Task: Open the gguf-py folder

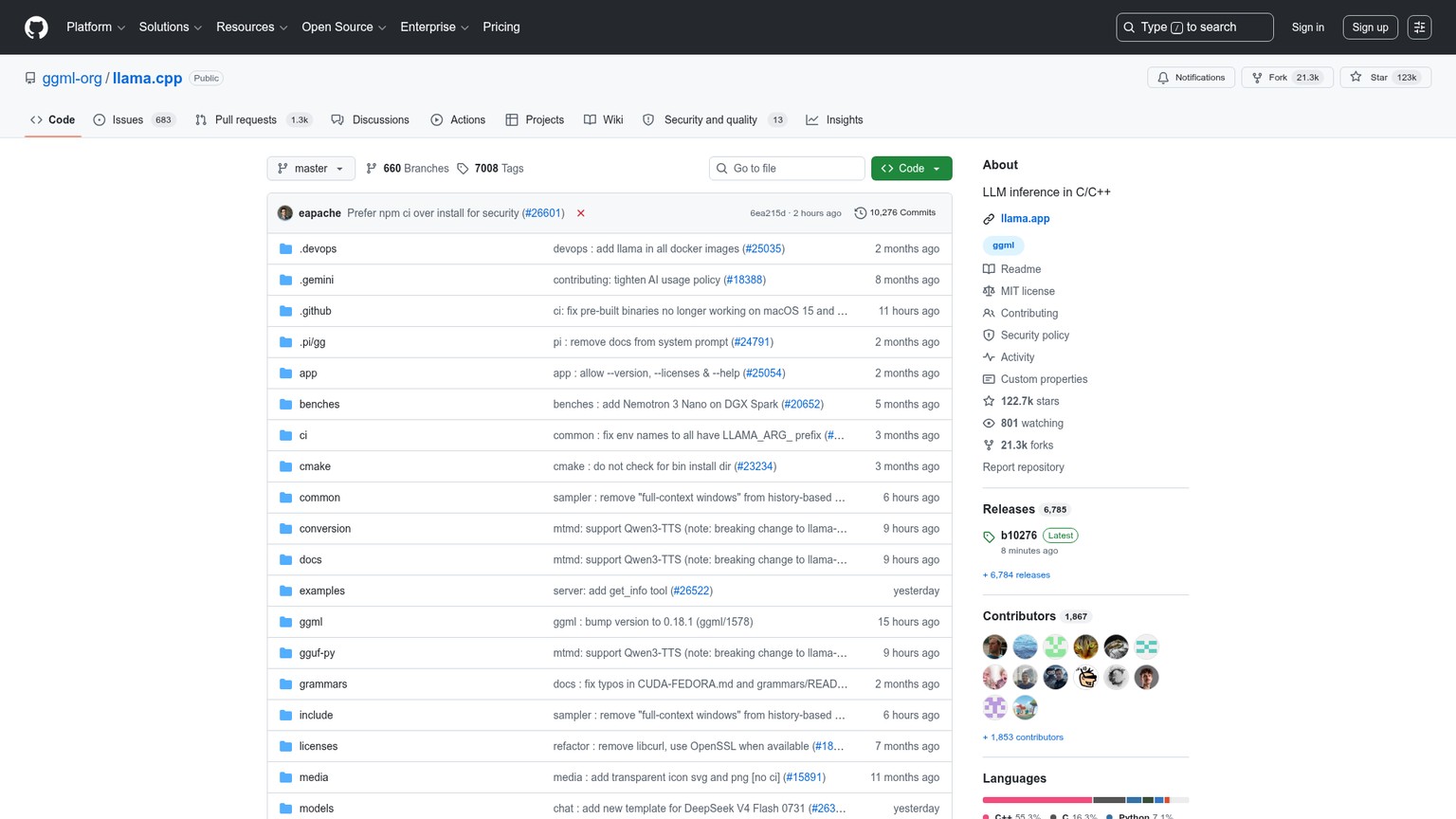Action: point(317,653)
